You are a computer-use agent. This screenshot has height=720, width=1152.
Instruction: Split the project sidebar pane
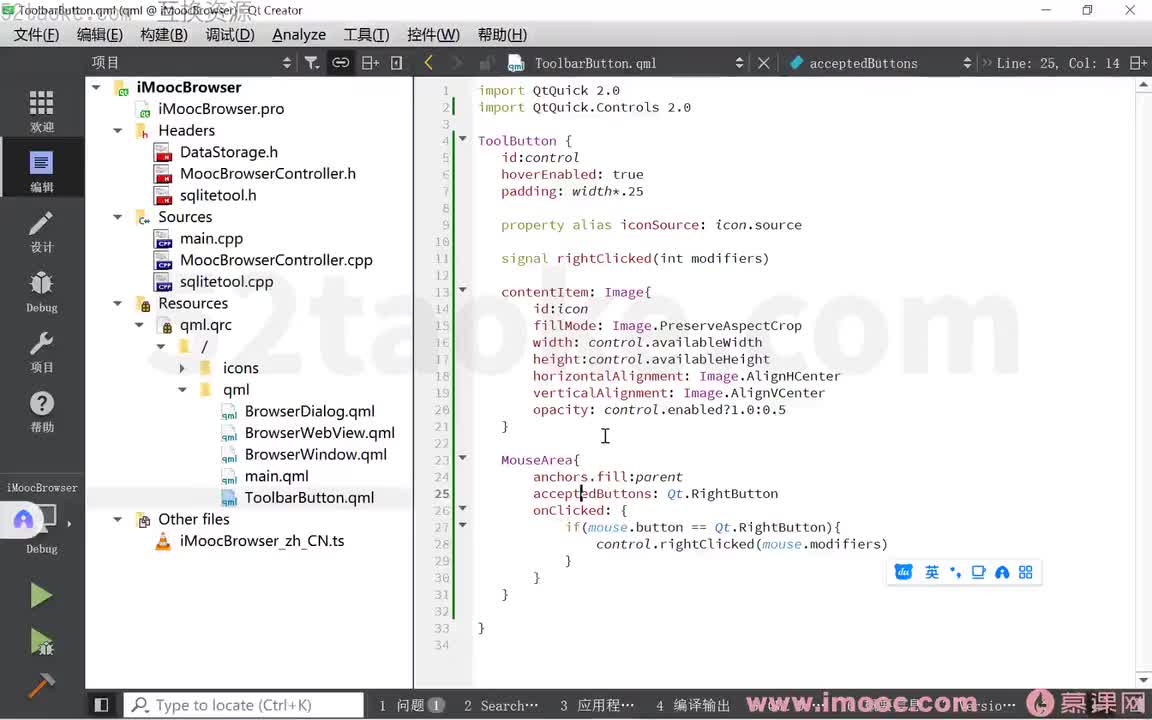coord(370,63)
